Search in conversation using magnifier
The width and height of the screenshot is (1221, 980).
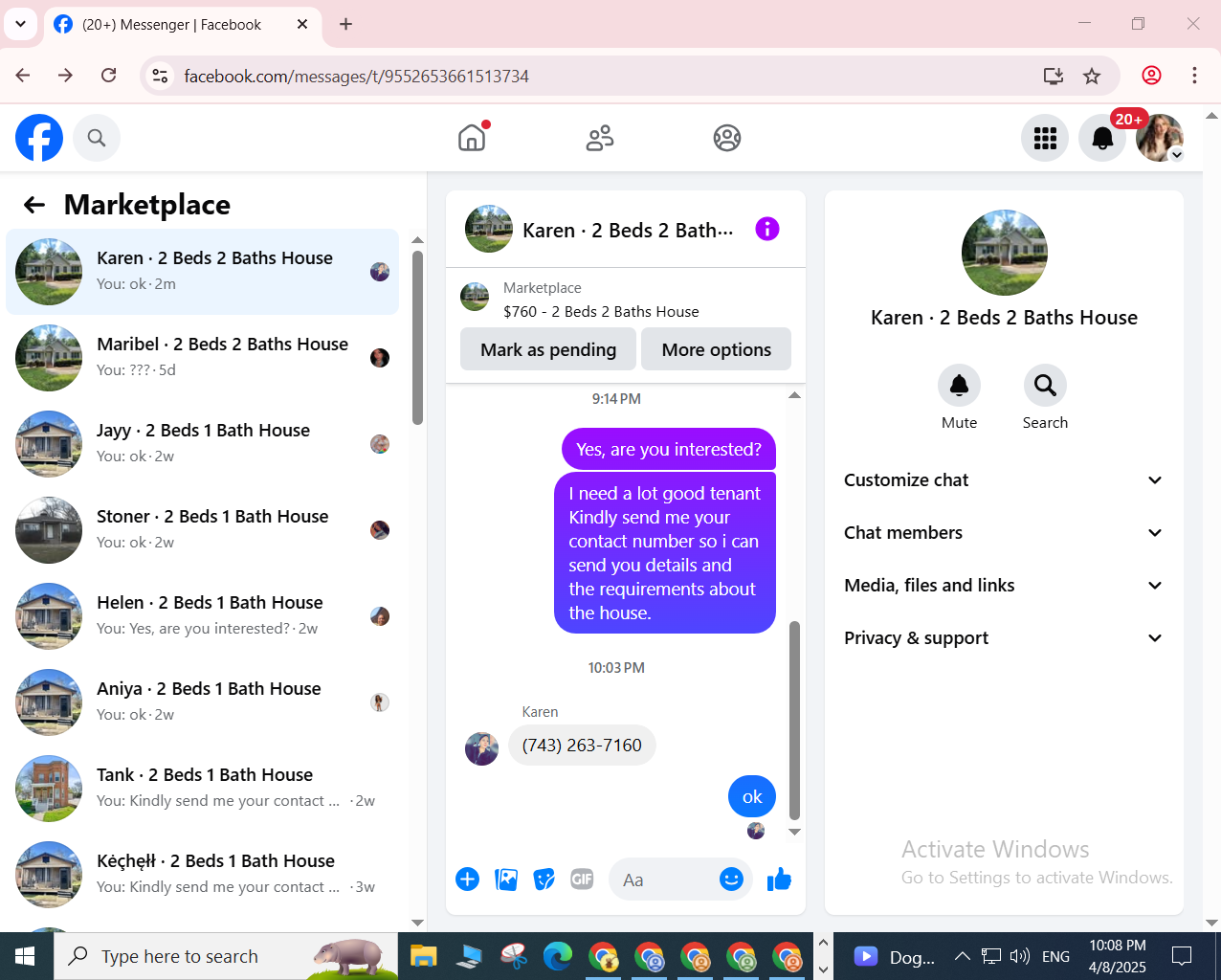(1045, 386)
